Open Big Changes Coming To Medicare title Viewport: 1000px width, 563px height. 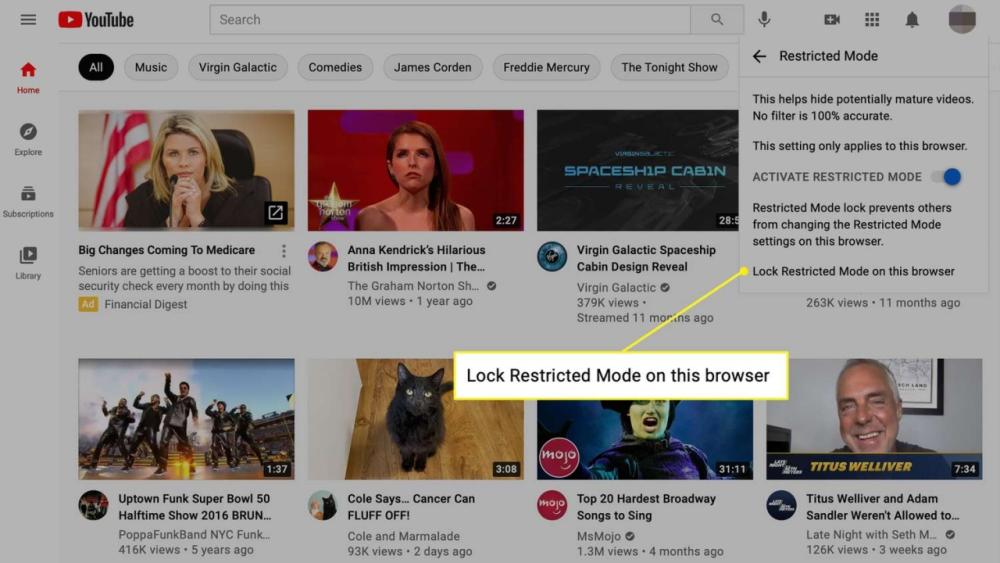166,250
